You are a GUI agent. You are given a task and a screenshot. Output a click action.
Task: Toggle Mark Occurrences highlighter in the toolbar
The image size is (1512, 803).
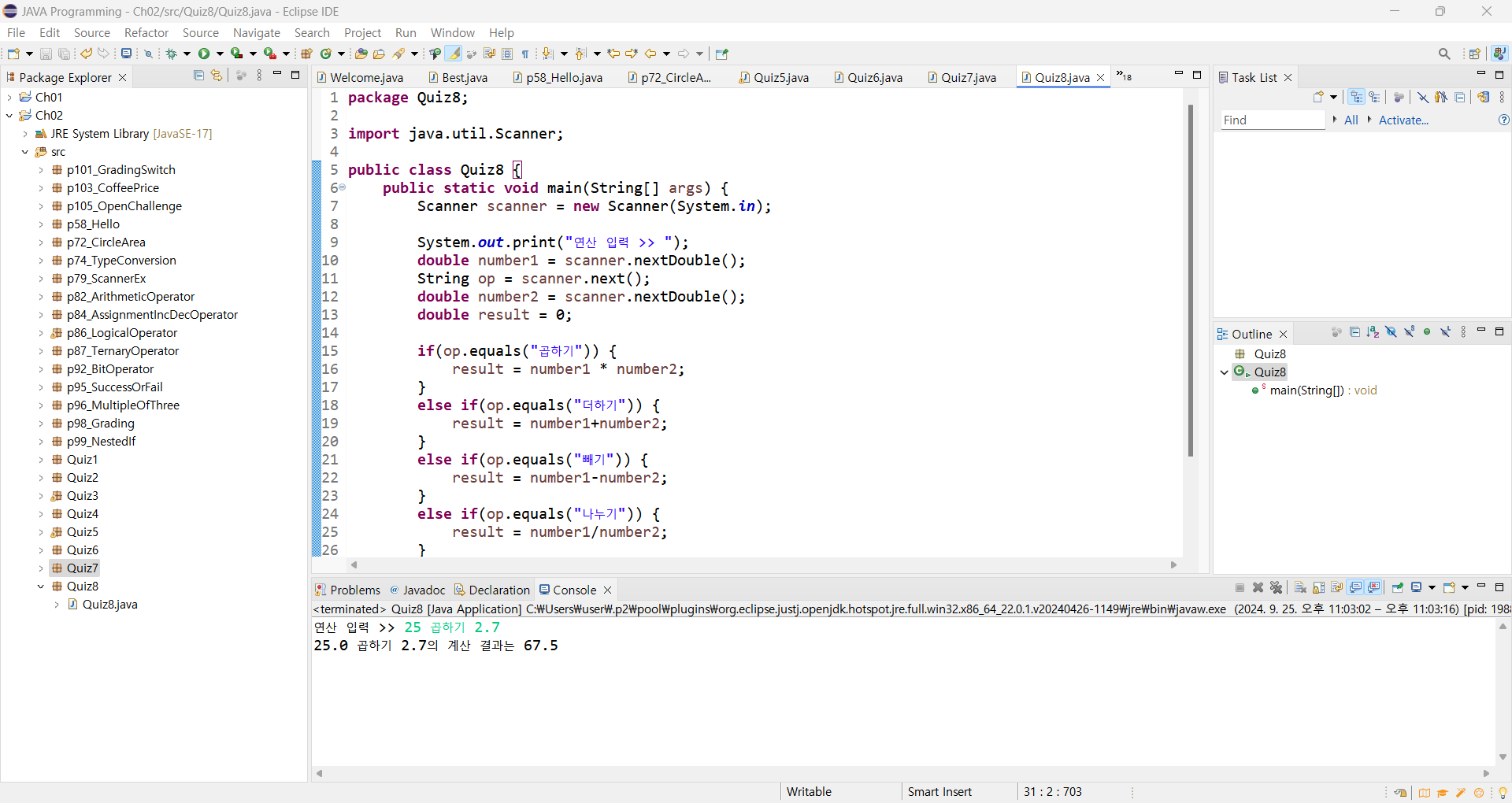pos(454,54)
